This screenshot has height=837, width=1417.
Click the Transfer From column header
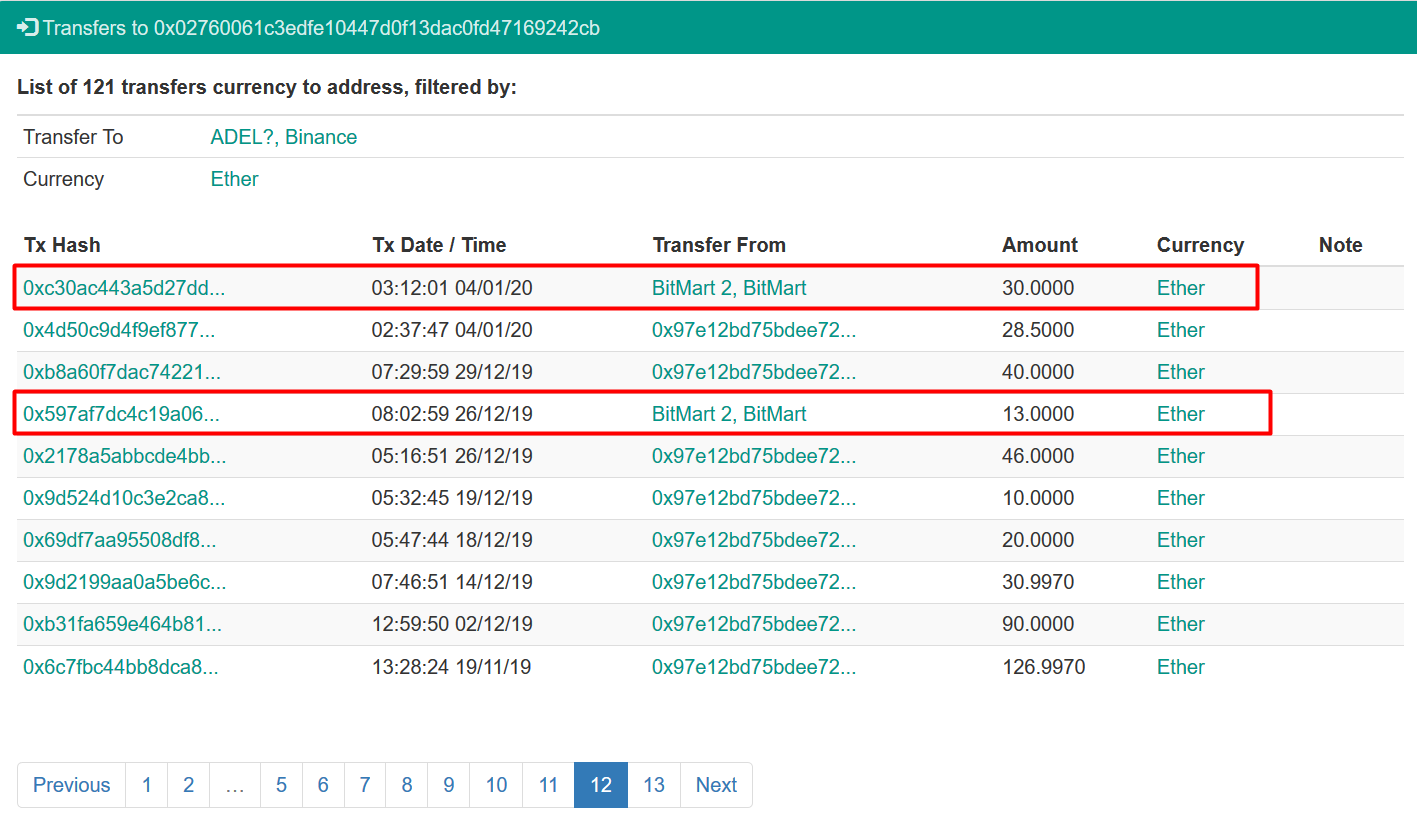[719, 245]
